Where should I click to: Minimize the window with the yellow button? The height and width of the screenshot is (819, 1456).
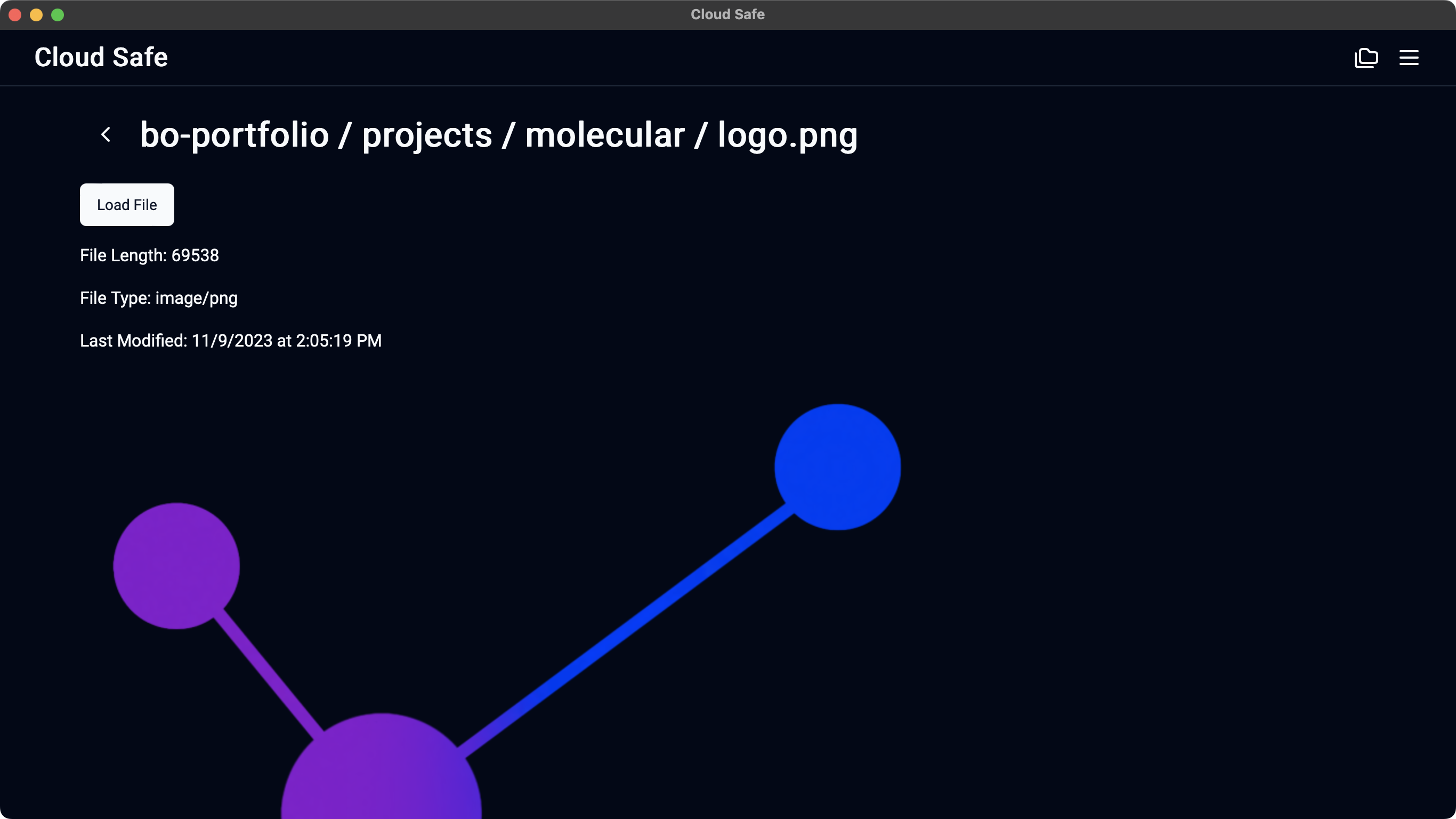point(36,15)
